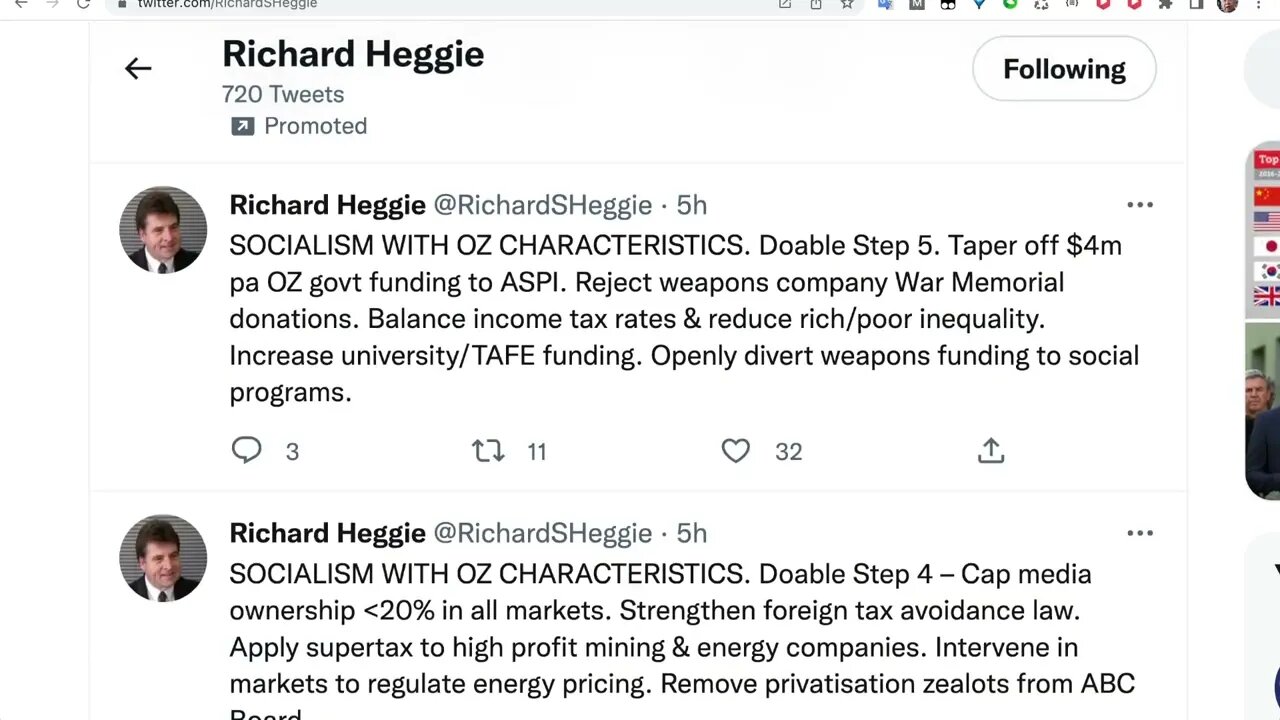Open the 5h timestamp on the Step 4 tweet
This screenshot has width=1280, height=720.
(x=692, y=533)
